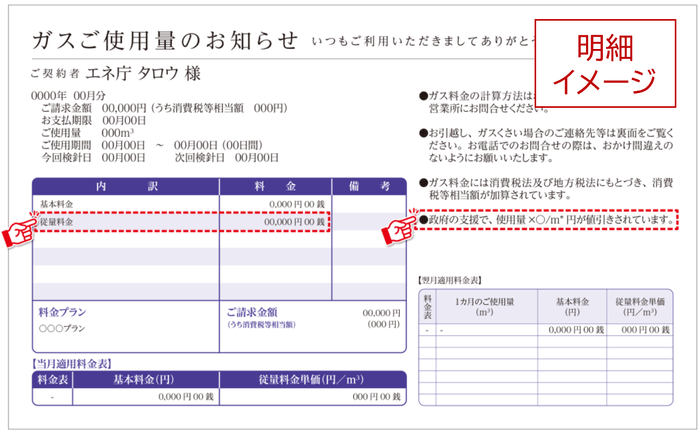Select the 0,000円00銭 value in the 翌月適用料金表
Image resolution: width=700 pixels, height=432 pixels.
(576, 330)
